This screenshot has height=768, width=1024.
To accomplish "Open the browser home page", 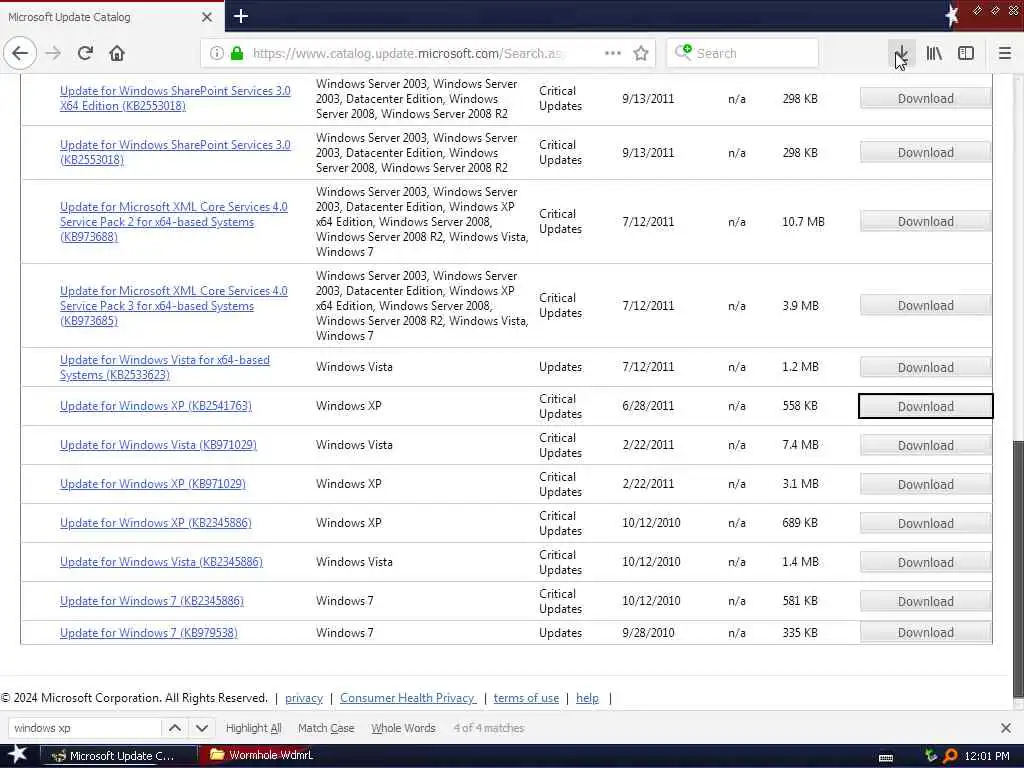I will 117,53.
